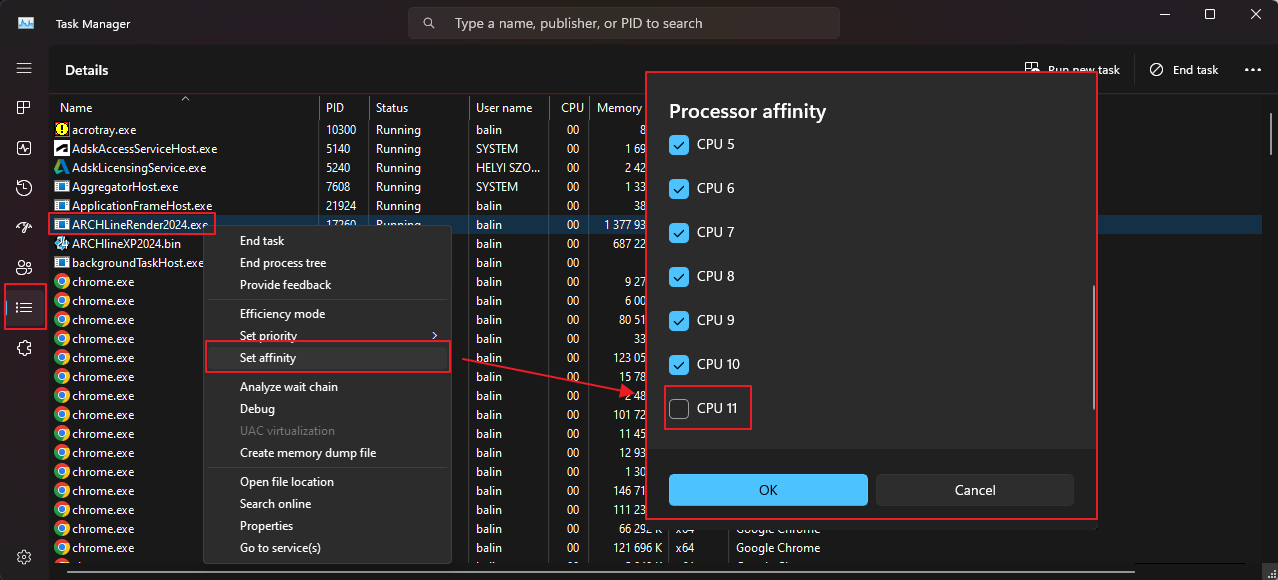
Task: Open the Processes page icon
Action: click(24, 107)
